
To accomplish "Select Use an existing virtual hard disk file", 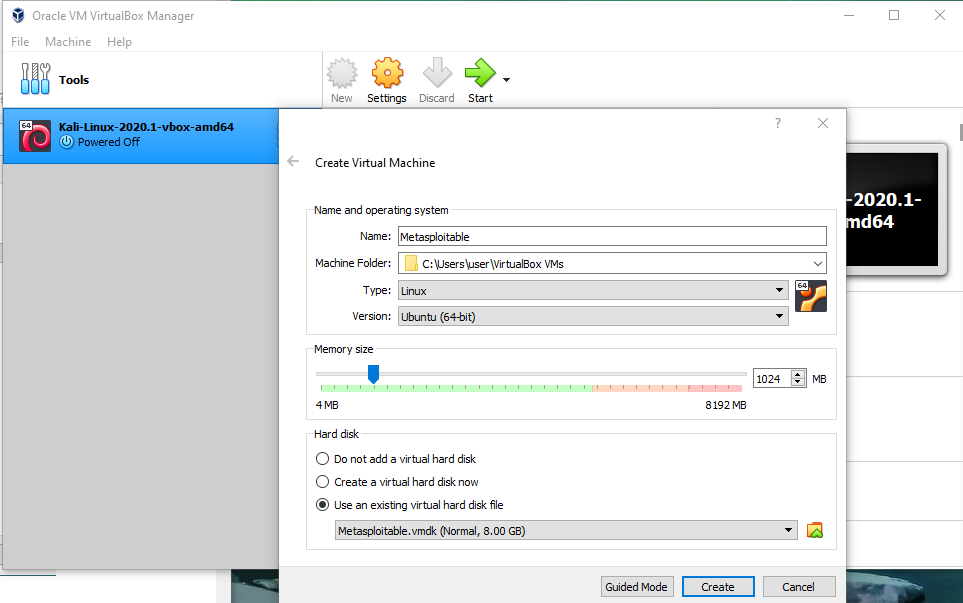I will click(410, 505).
